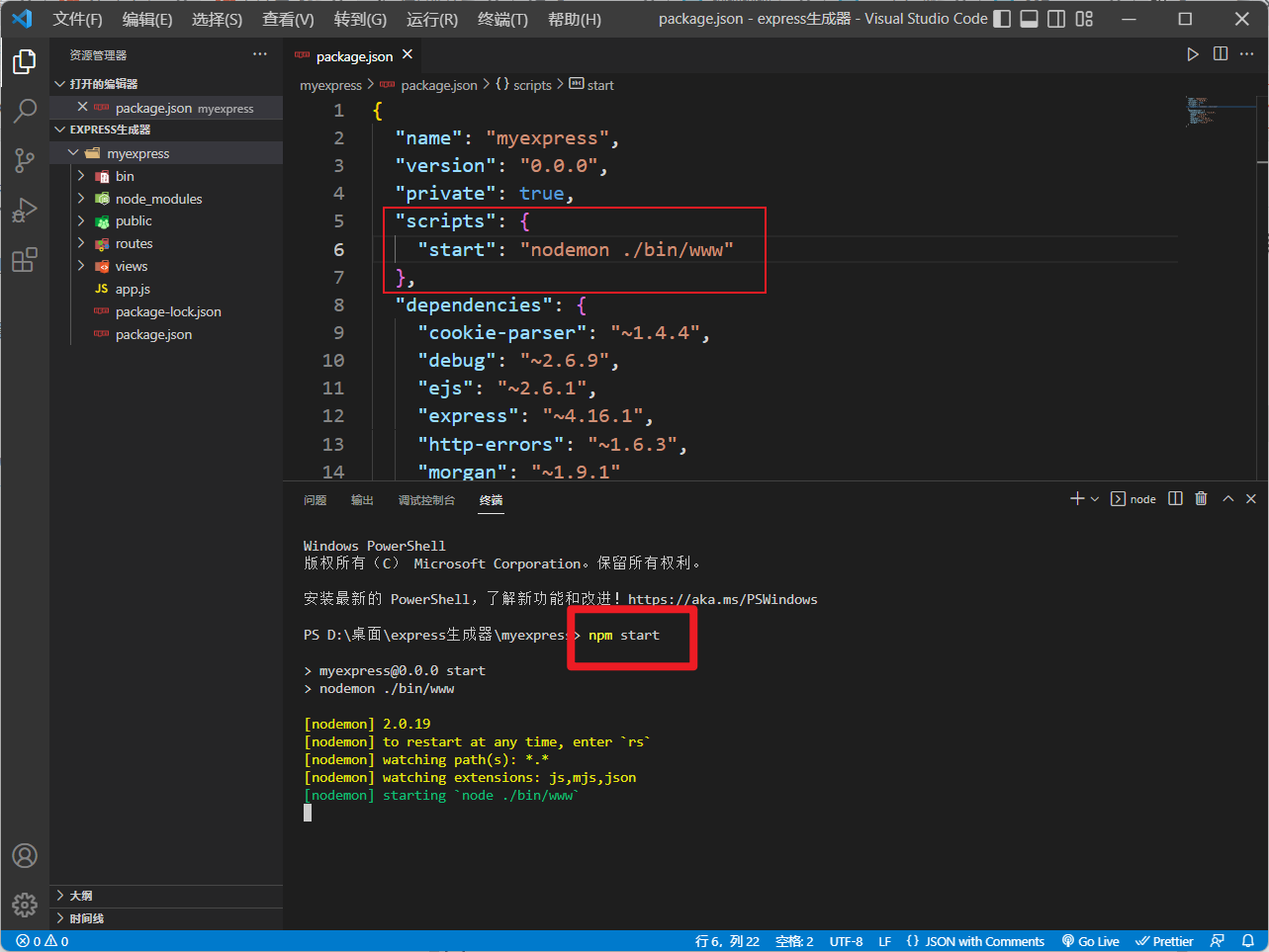Click 行 6, 列 22 cursor position

tap(727, 941)
